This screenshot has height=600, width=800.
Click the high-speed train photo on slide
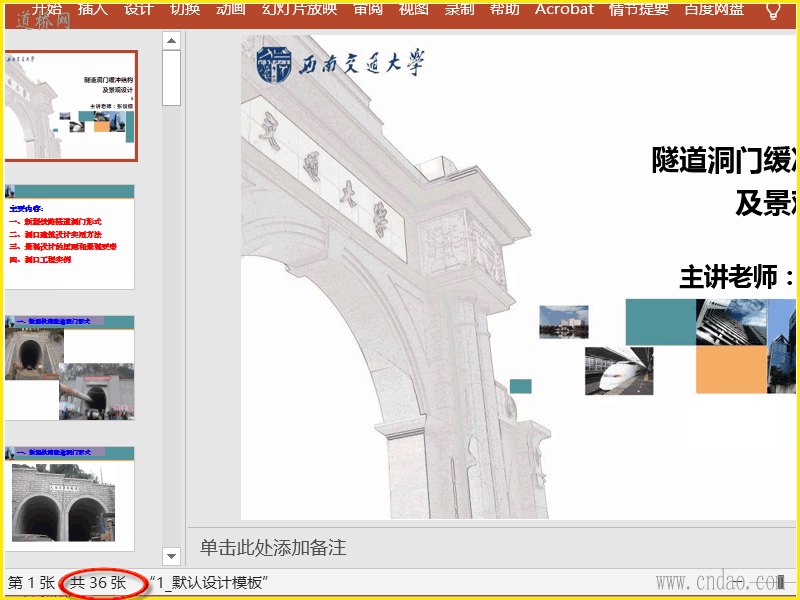pos(619,371)
